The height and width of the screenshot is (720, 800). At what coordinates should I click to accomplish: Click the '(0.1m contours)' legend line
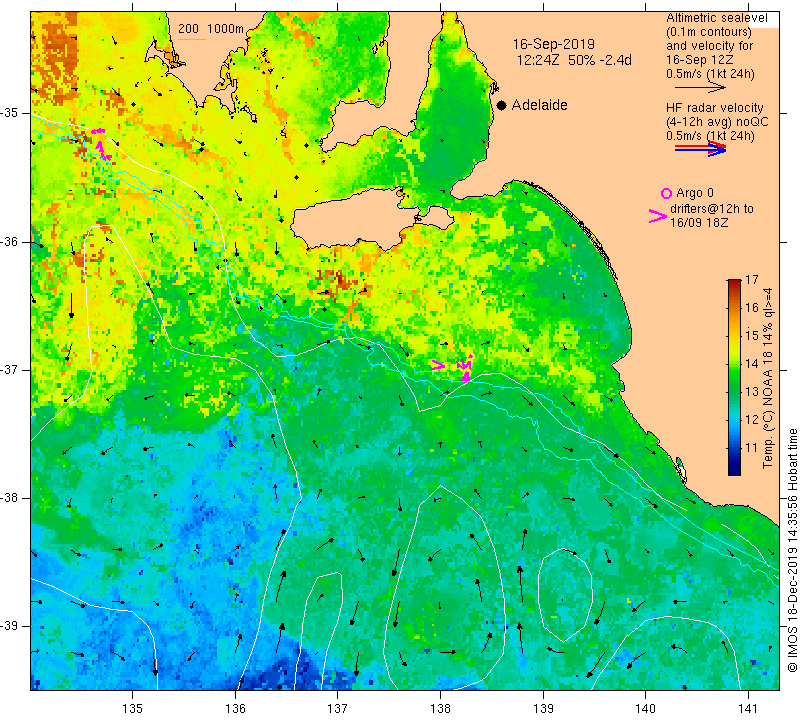pos(709,32)
